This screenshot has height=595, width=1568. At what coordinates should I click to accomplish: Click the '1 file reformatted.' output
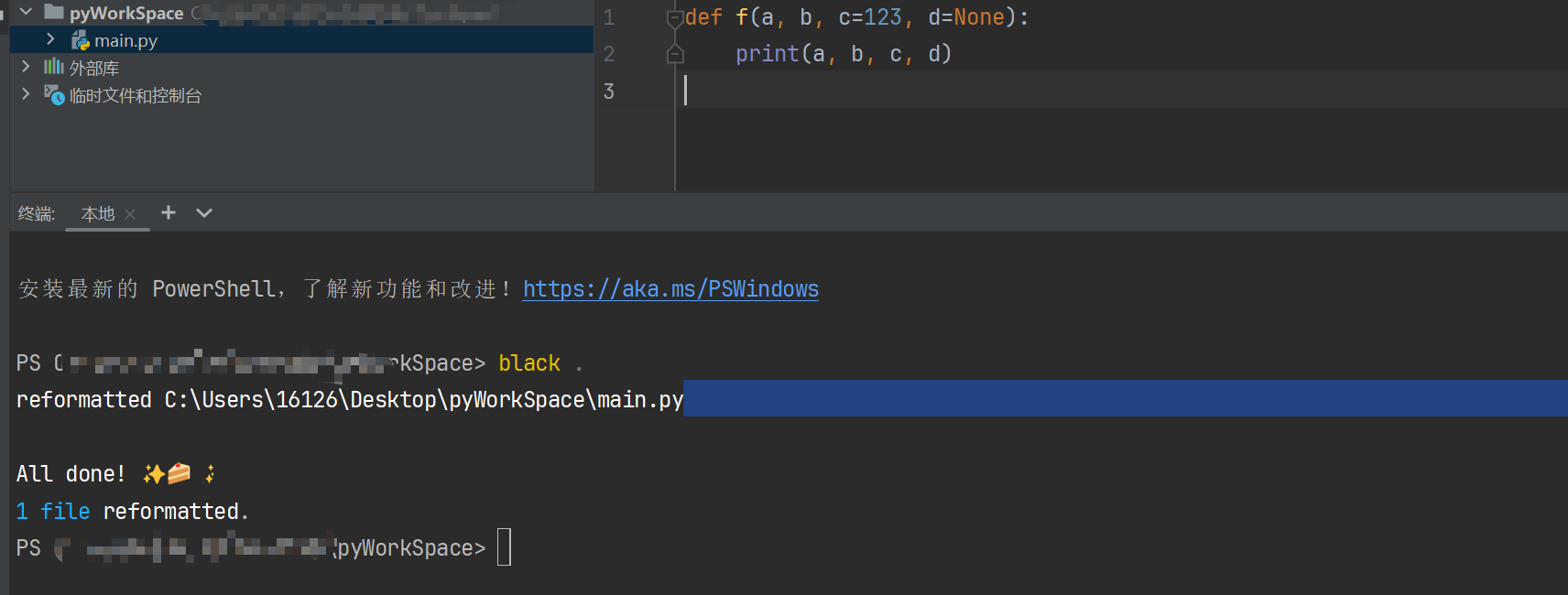(132, 511)
